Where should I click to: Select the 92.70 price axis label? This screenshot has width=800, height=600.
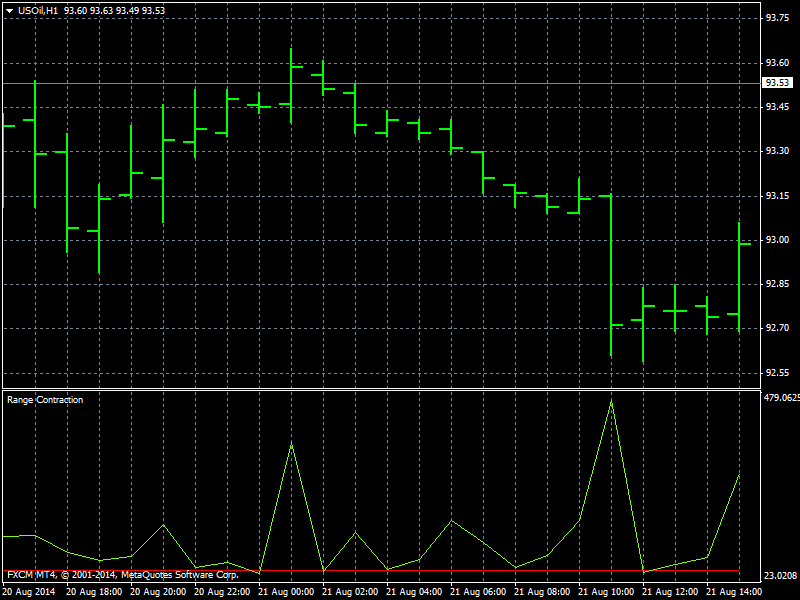click(x=778, y=328)
